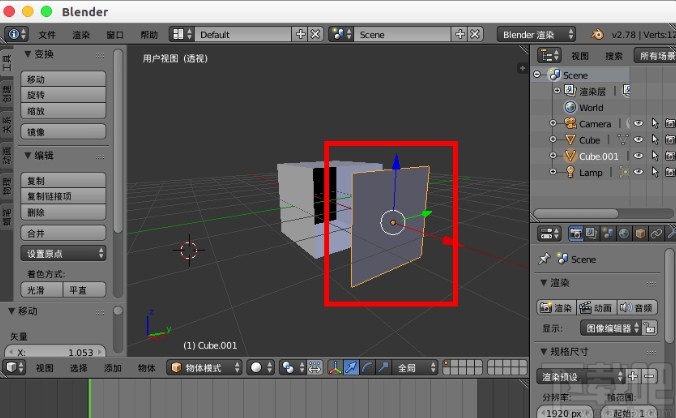The image size is (676, 418).
Task: Select the first scene layer button
Action: (x=447, y=364)
